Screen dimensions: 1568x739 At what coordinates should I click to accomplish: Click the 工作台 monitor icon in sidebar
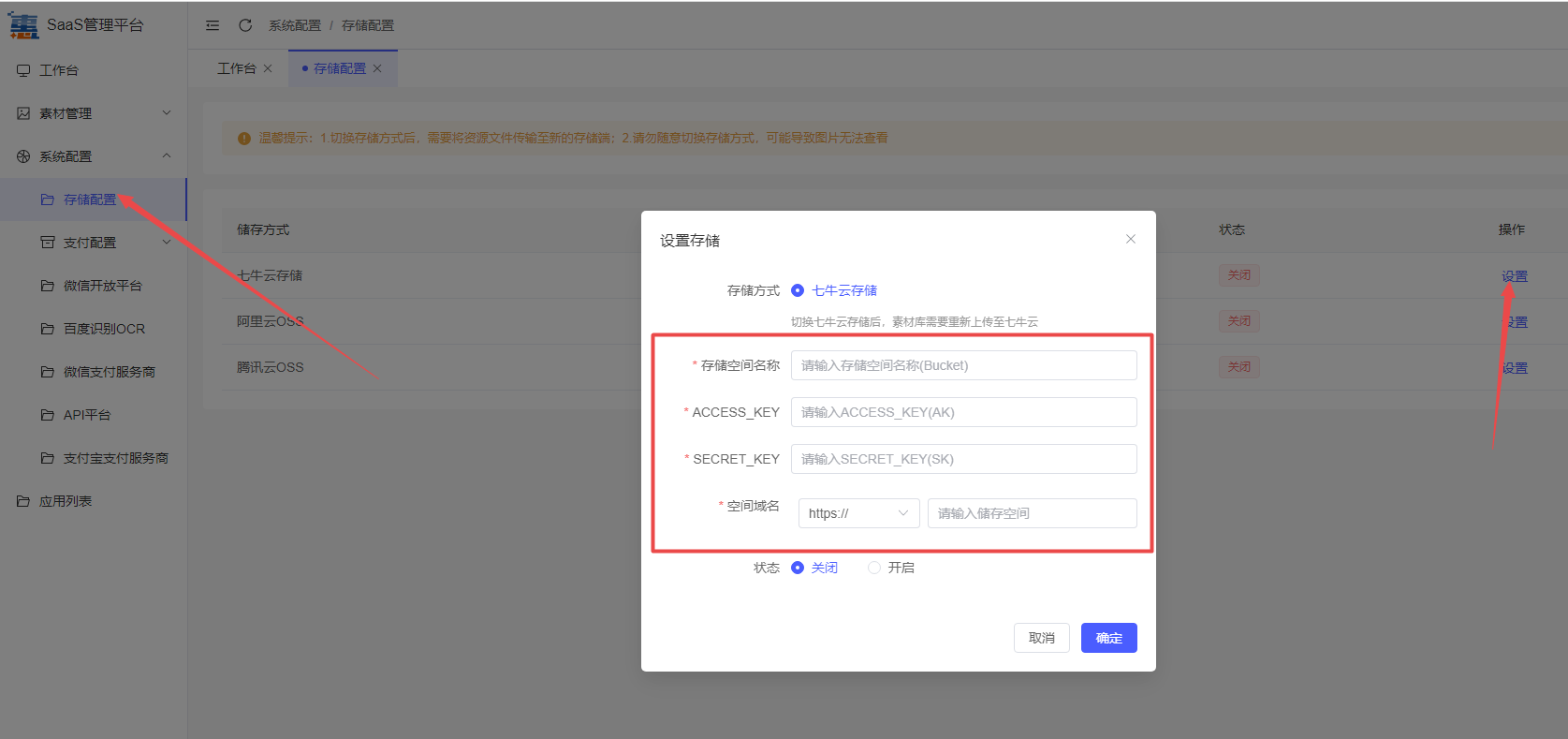23,70
